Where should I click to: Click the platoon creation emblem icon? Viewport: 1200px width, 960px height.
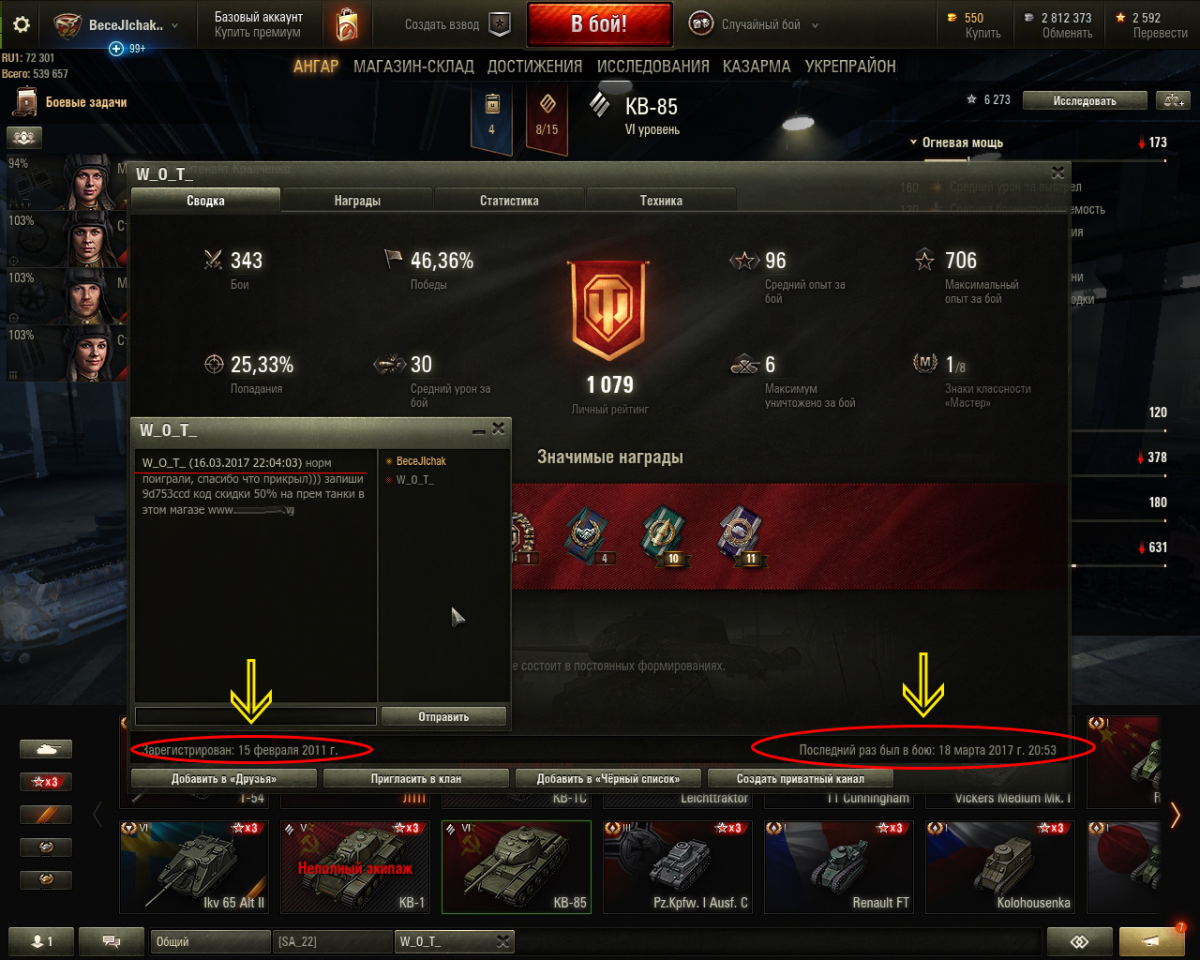[498, 25]
